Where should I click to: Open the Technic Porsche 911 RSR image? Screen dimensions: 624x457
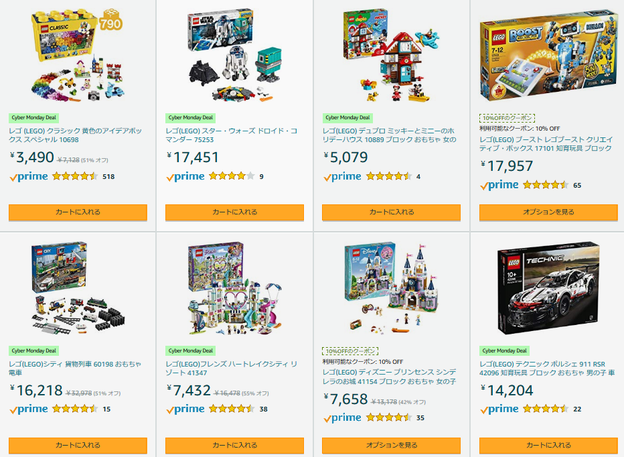coord(548,288)
